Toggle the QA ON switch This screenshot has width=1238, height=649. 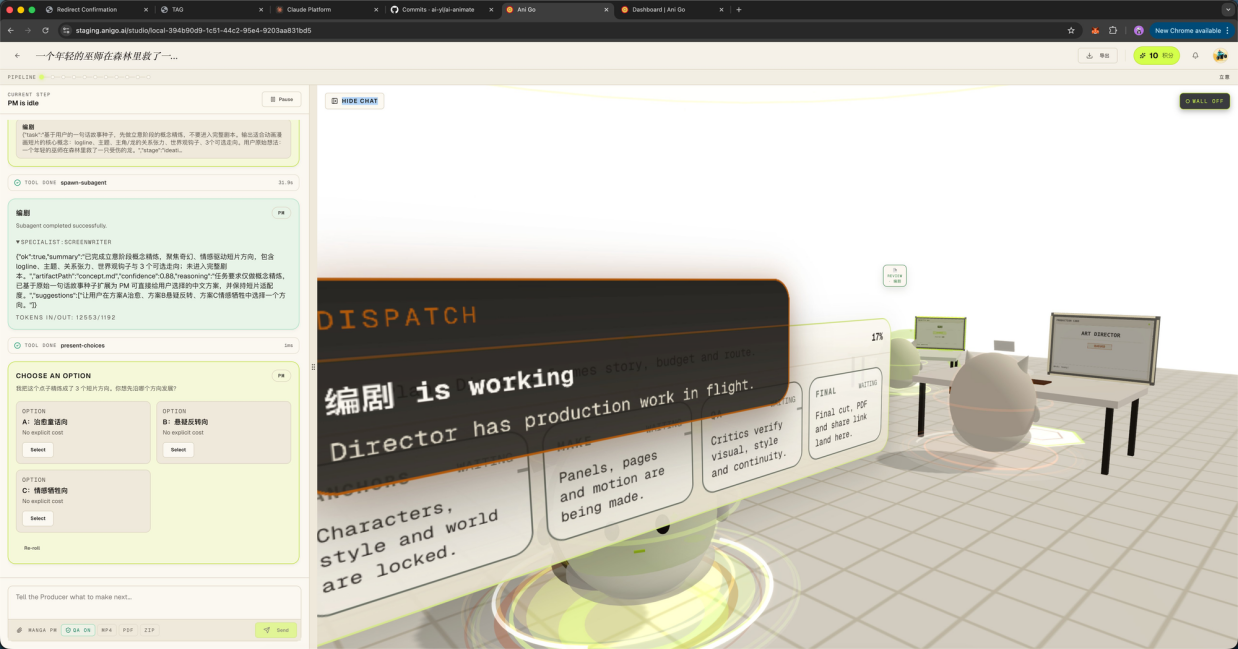[x=78, y=630]
